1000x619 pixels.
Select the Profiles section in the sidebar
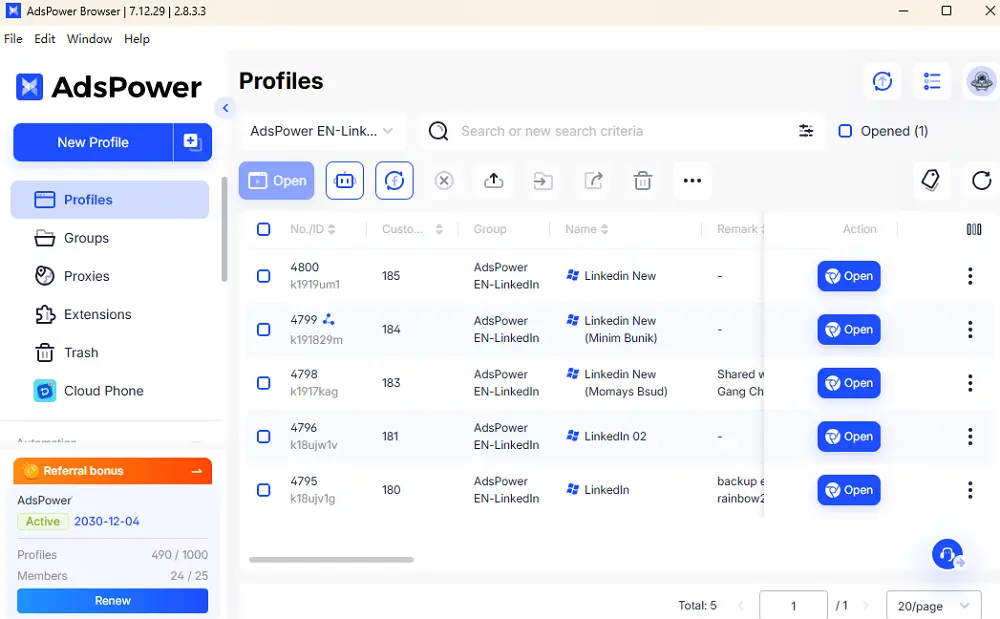[x=88, y=199]
